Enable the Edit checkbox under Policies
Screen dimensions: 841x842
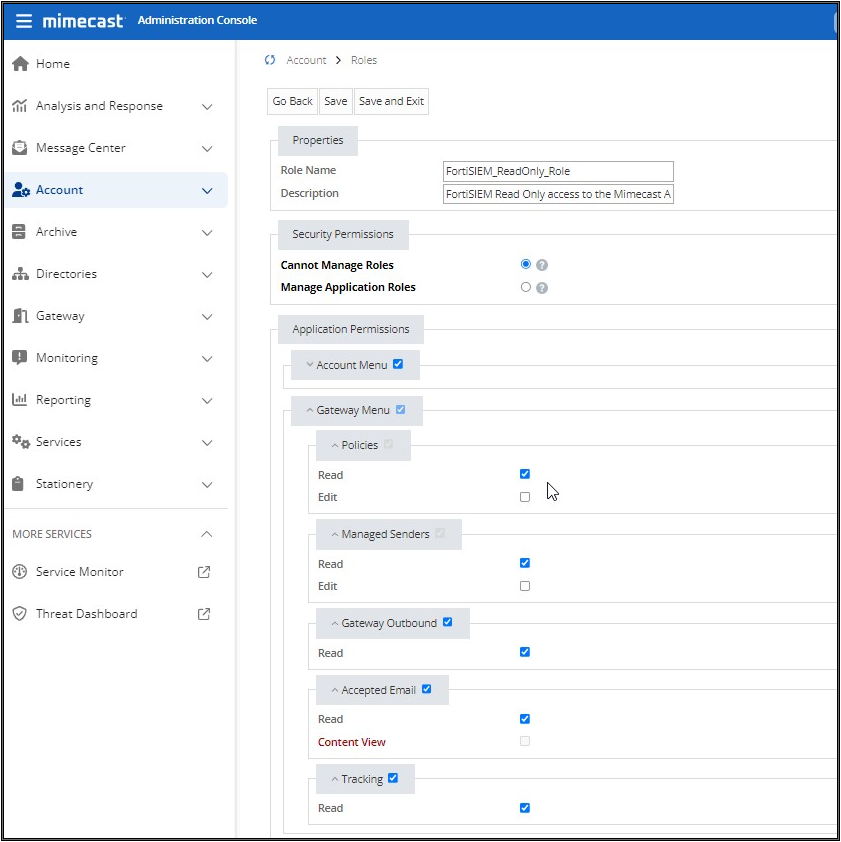point(525,497)
